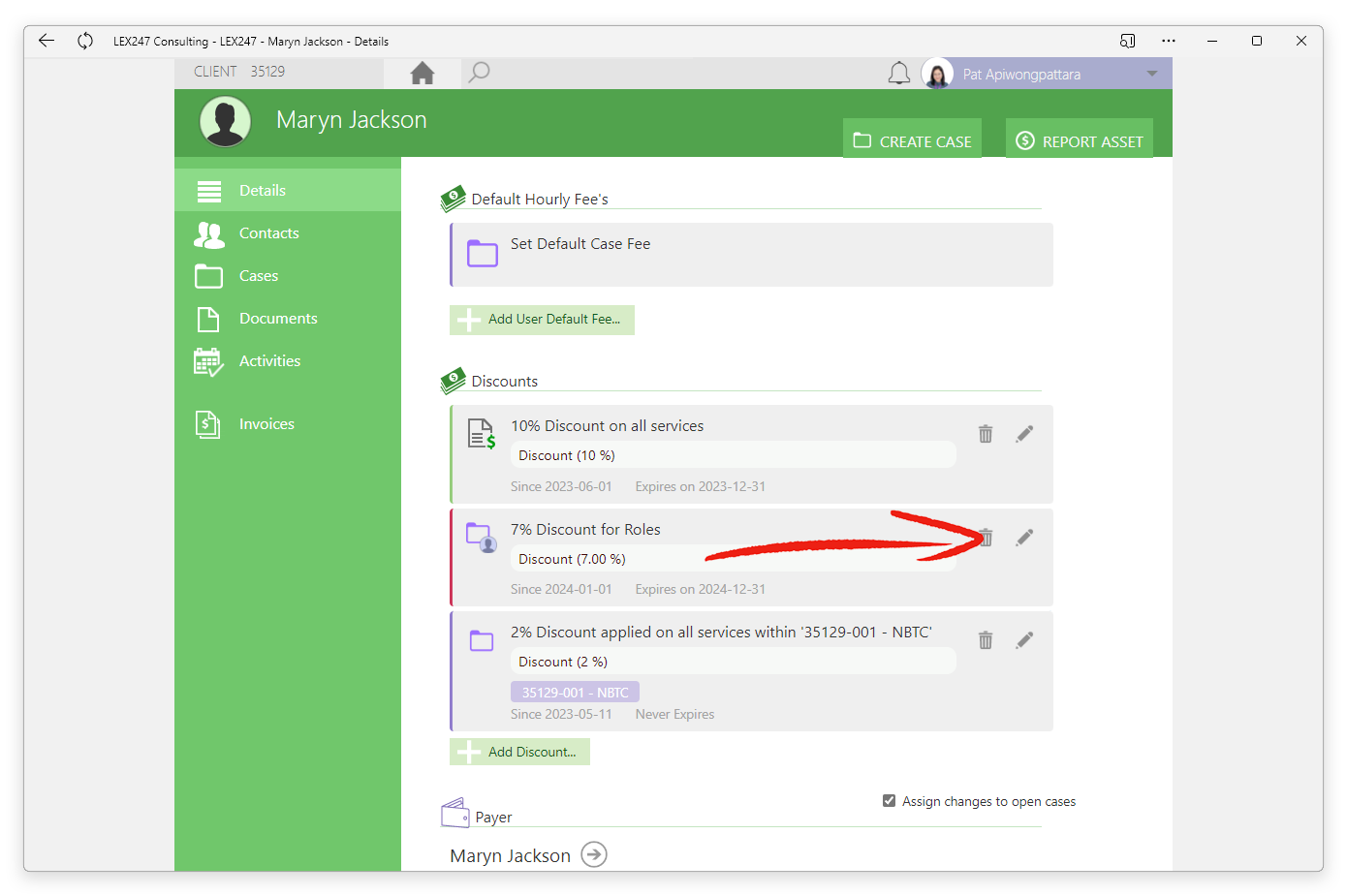
Task: Open the window's more options ellipsis
Action: tap(1169, 41)
